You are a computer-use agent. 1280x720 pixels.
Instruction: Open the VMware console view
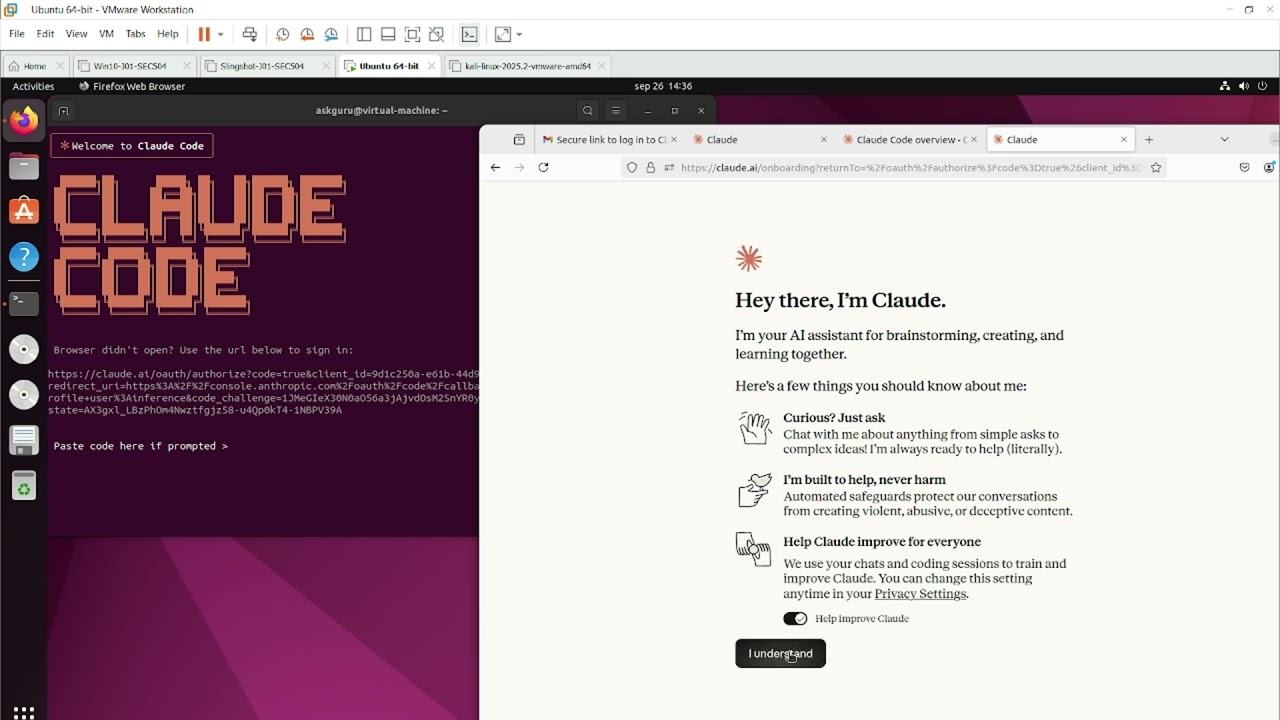coord(469,34)
